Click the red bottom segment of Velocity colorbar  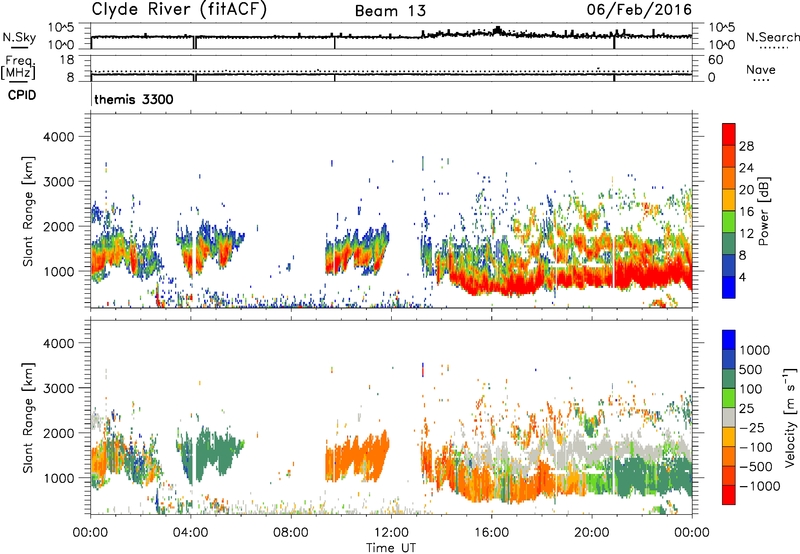pyautogui.click(x=729, y=495)
